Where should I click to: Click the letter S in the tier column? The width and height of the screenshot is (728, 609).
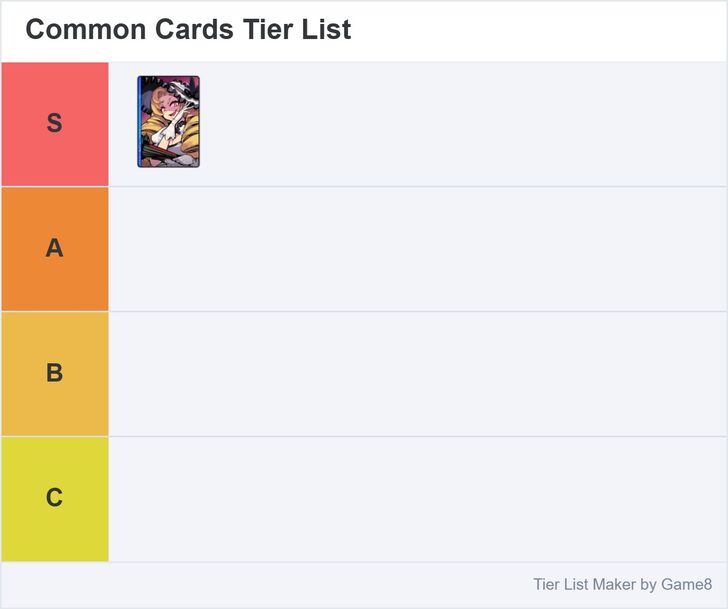[x=55, y=124]
